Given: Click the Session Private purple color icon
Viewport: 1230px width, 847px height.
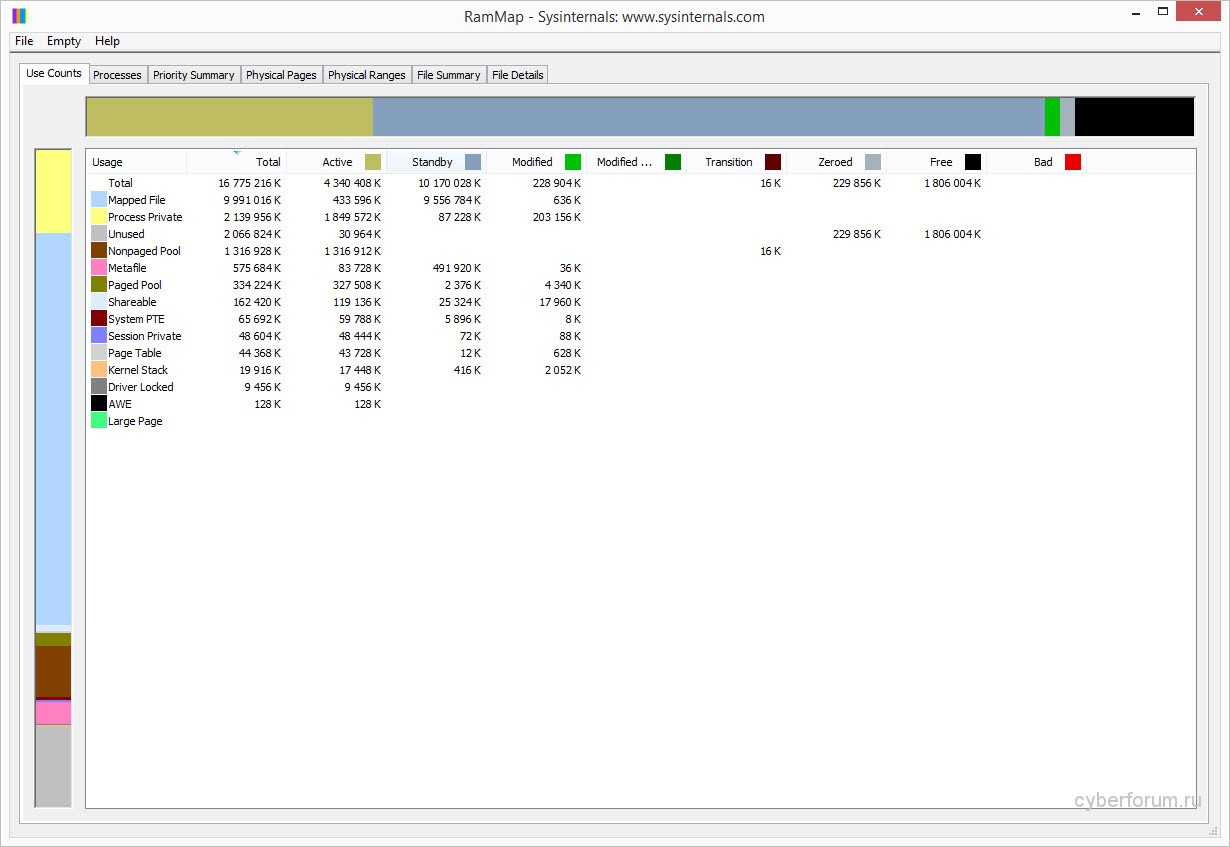Looking at the screenshot, I should pos(99,336).
